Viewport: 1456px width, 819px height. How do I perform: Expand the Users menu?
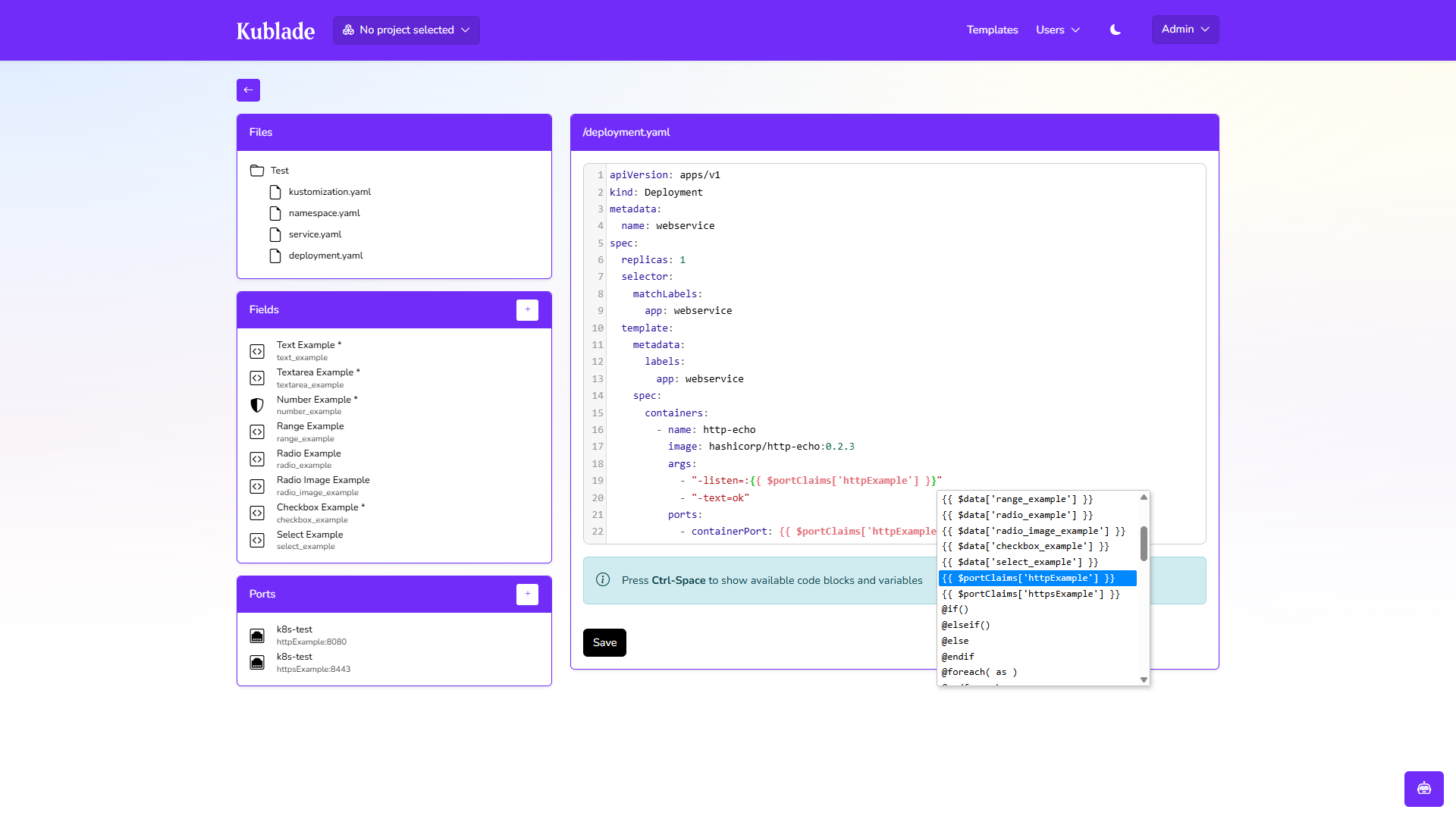click(1058, 30)
